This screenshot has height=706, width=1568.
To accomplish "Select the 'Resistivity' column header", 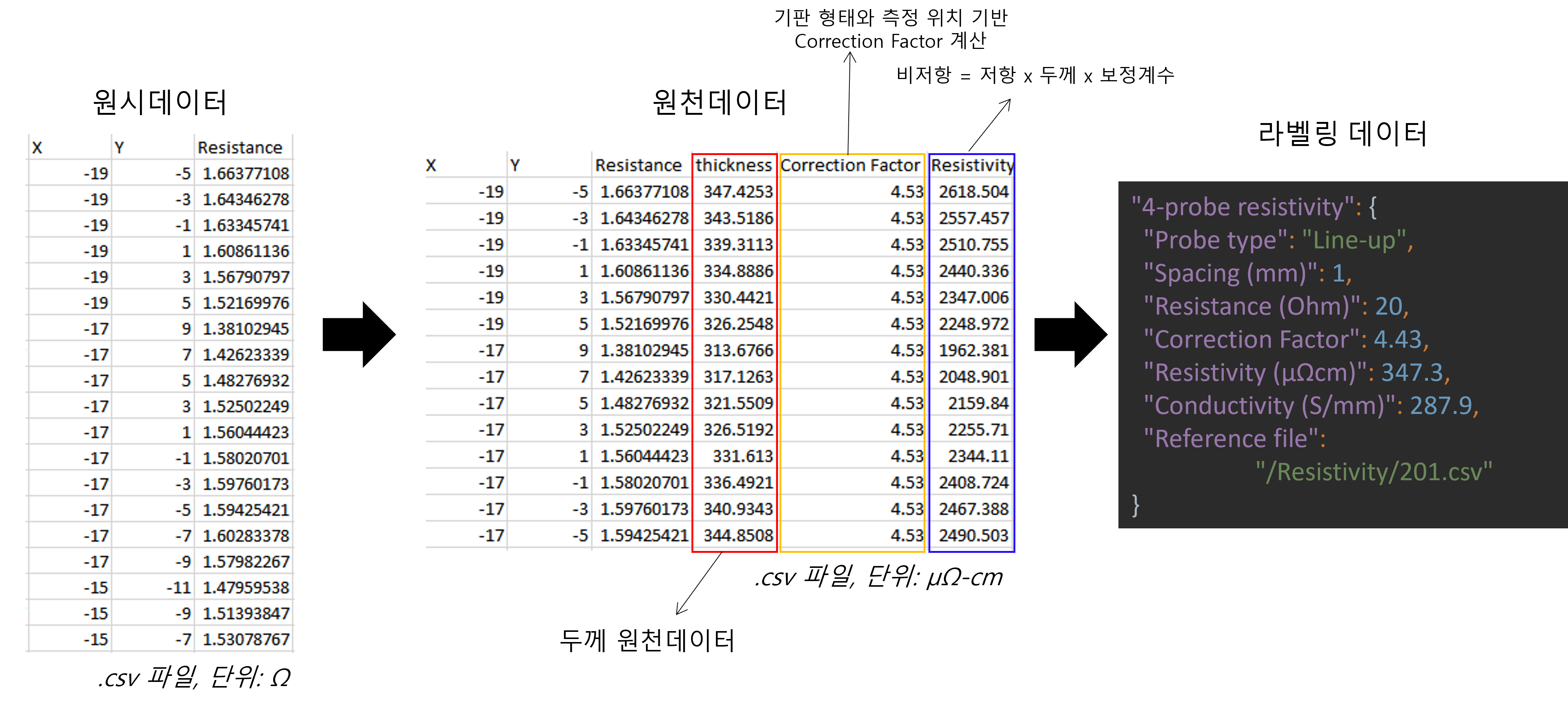I will tap(972, 165).
